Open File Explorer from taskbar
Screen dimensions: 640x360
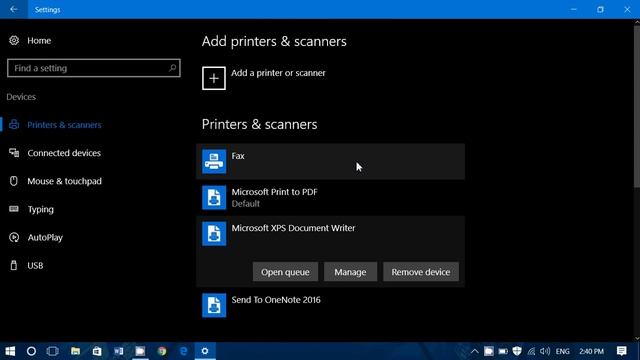(75, 351)
